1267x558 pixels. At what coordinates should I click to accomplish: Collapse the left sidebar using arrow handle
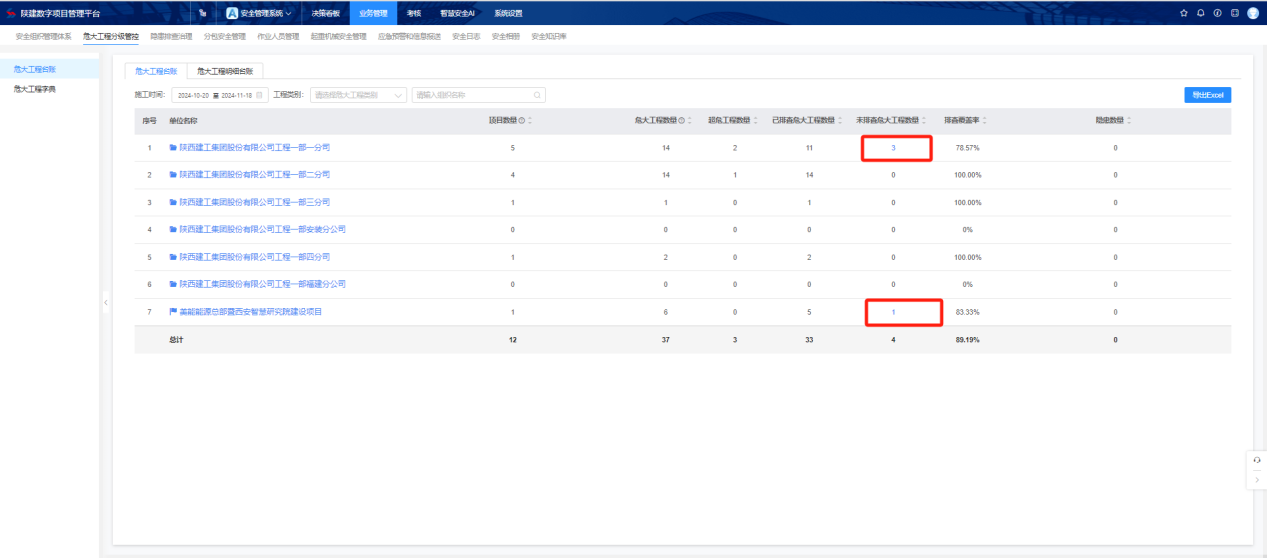coord(106,302)
